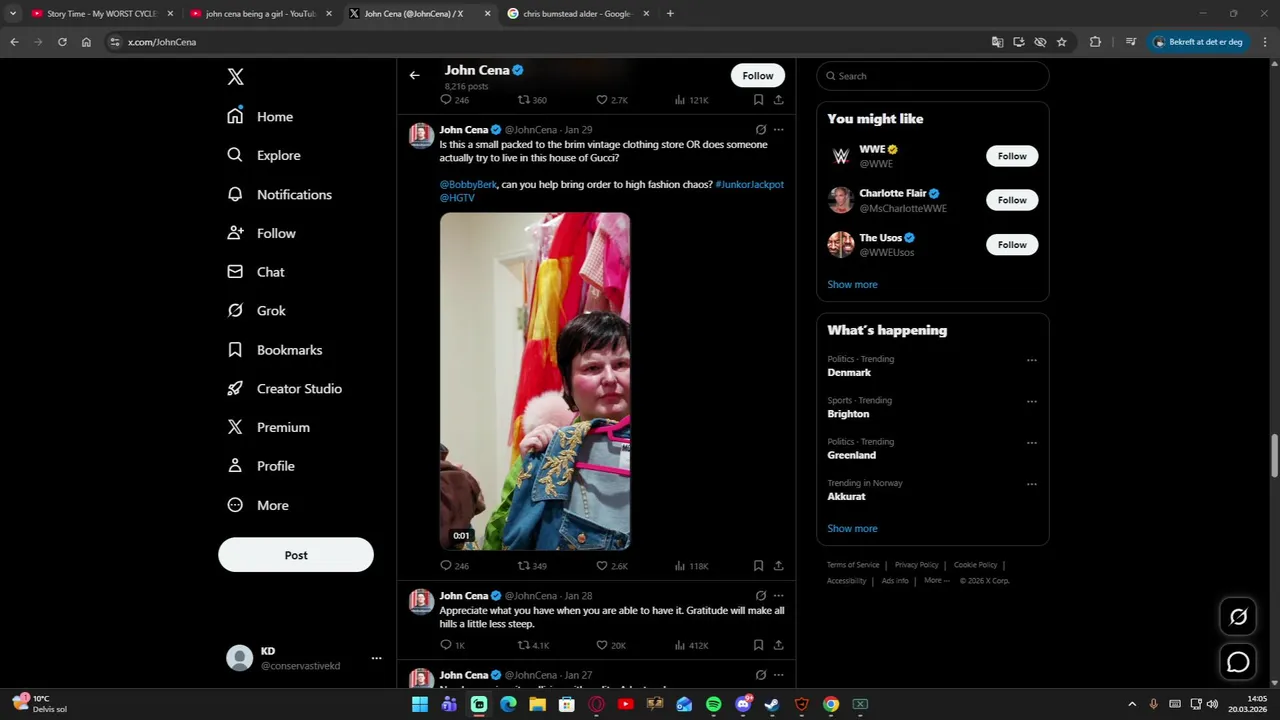Image resolution: width=1280 pixels, height=720 pixels.
Task: Open Chat in the sidebar
Action: (x=256, y=272)
